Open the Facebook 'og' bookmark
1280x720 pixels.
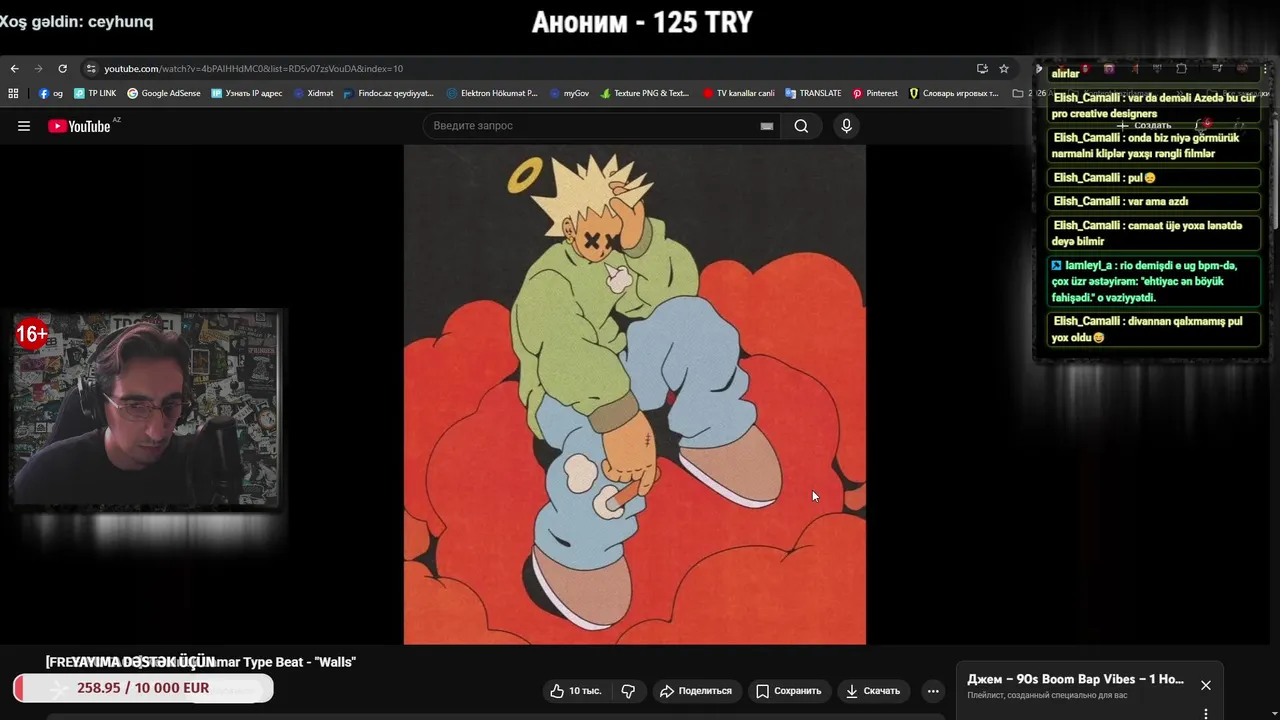click(51, 93)
